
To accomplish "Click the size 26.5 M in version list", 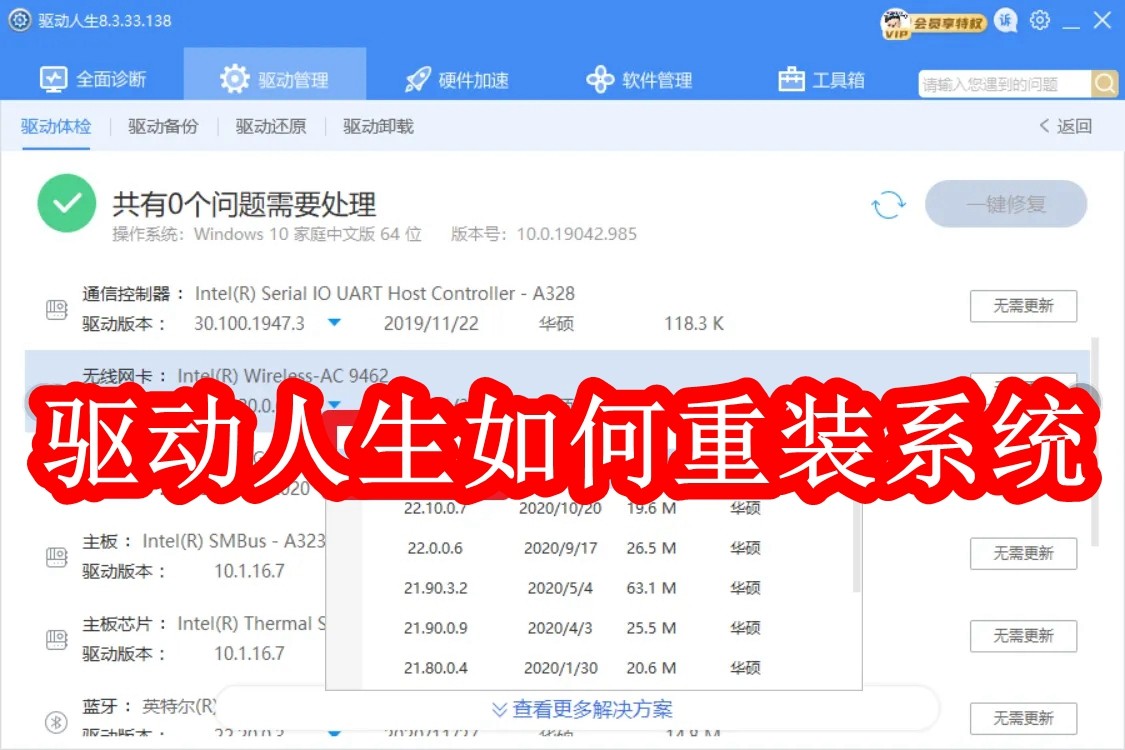I will [651, 548].
